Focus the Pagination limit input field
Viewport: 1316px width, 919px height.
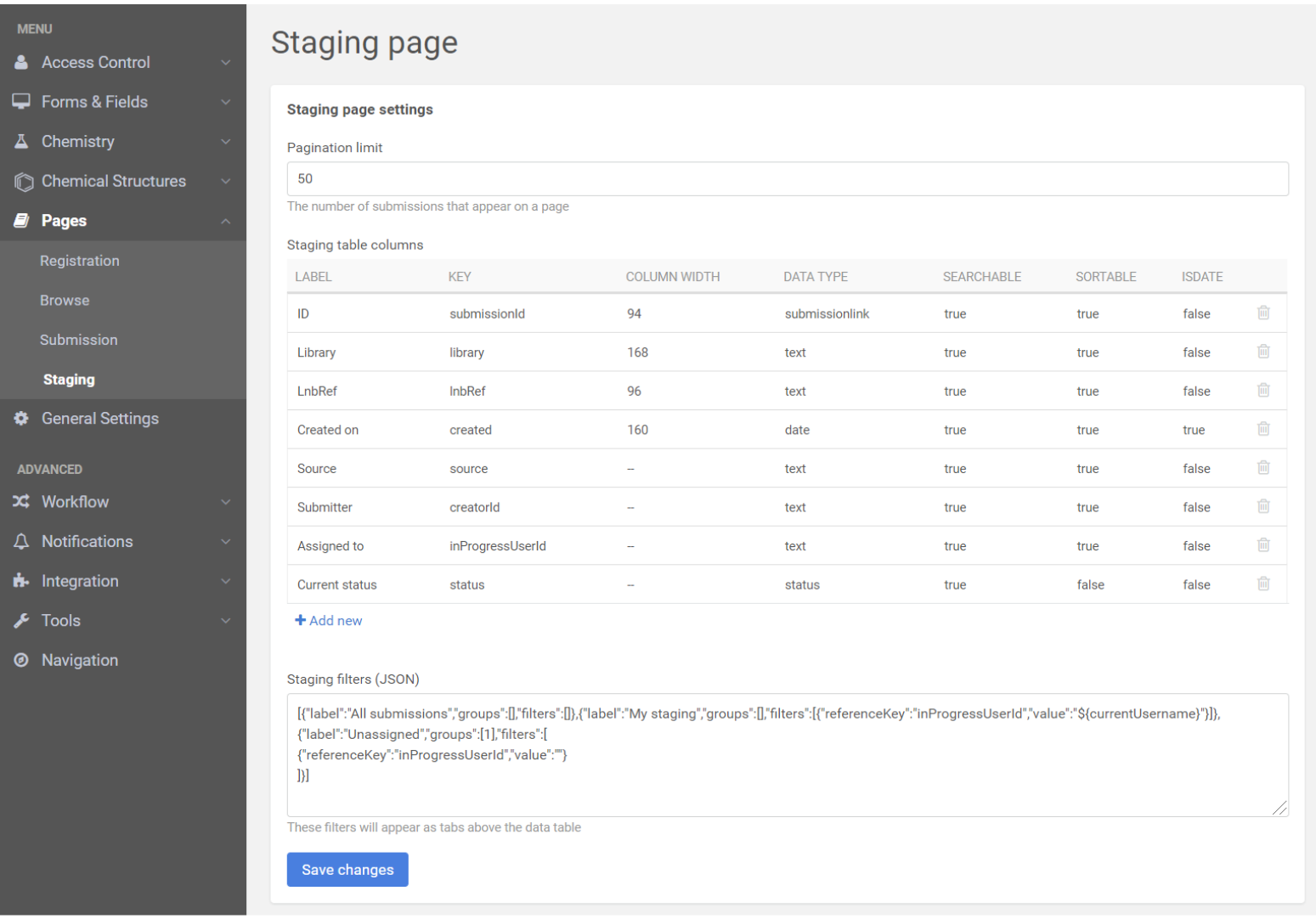click(x=787, y=179)
